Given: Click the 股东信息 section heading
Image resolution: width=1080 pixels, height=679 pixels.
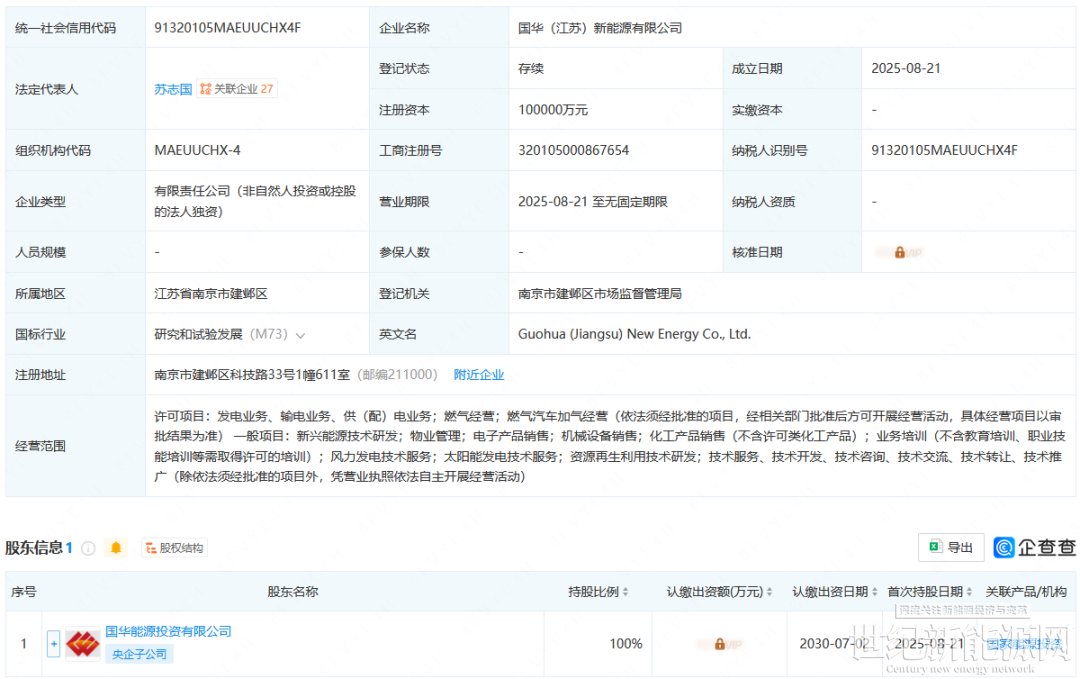Looking at the screenshot, I should click(x=34, y=548).
